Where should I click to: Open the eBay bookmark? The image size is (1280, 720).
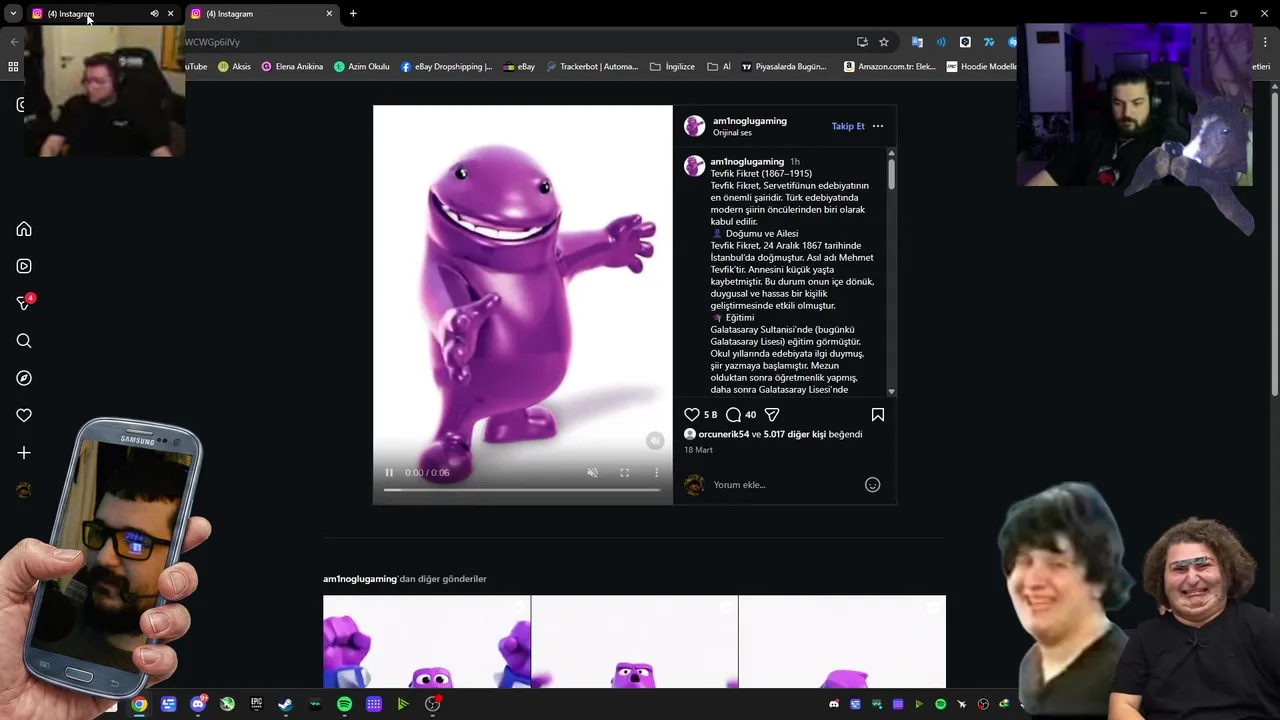point(519,67)
